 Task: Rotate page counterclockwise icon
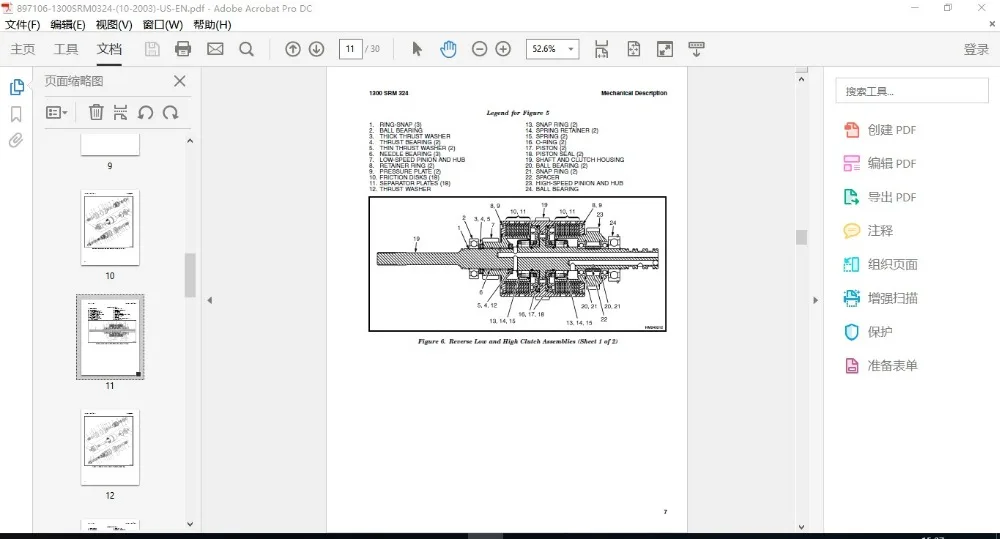(145, 113)
